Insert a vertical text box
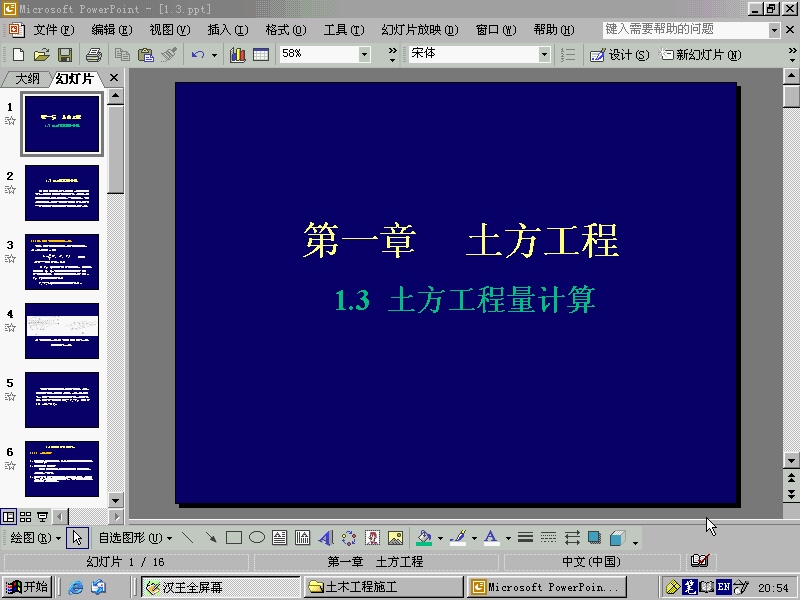This screenshot has width=800, height=600. (303, 537)
